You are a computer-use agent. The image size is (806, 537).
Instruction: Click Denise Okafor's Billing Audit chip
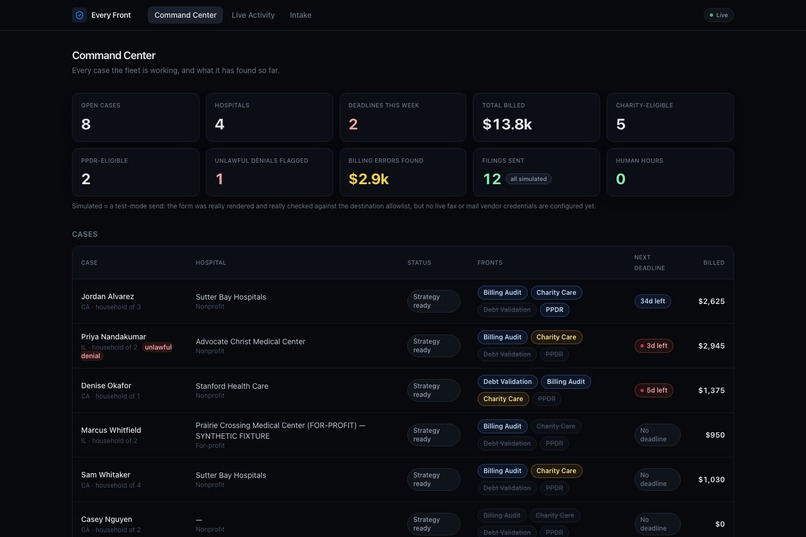pyautogui.click(x=565, y=382)
